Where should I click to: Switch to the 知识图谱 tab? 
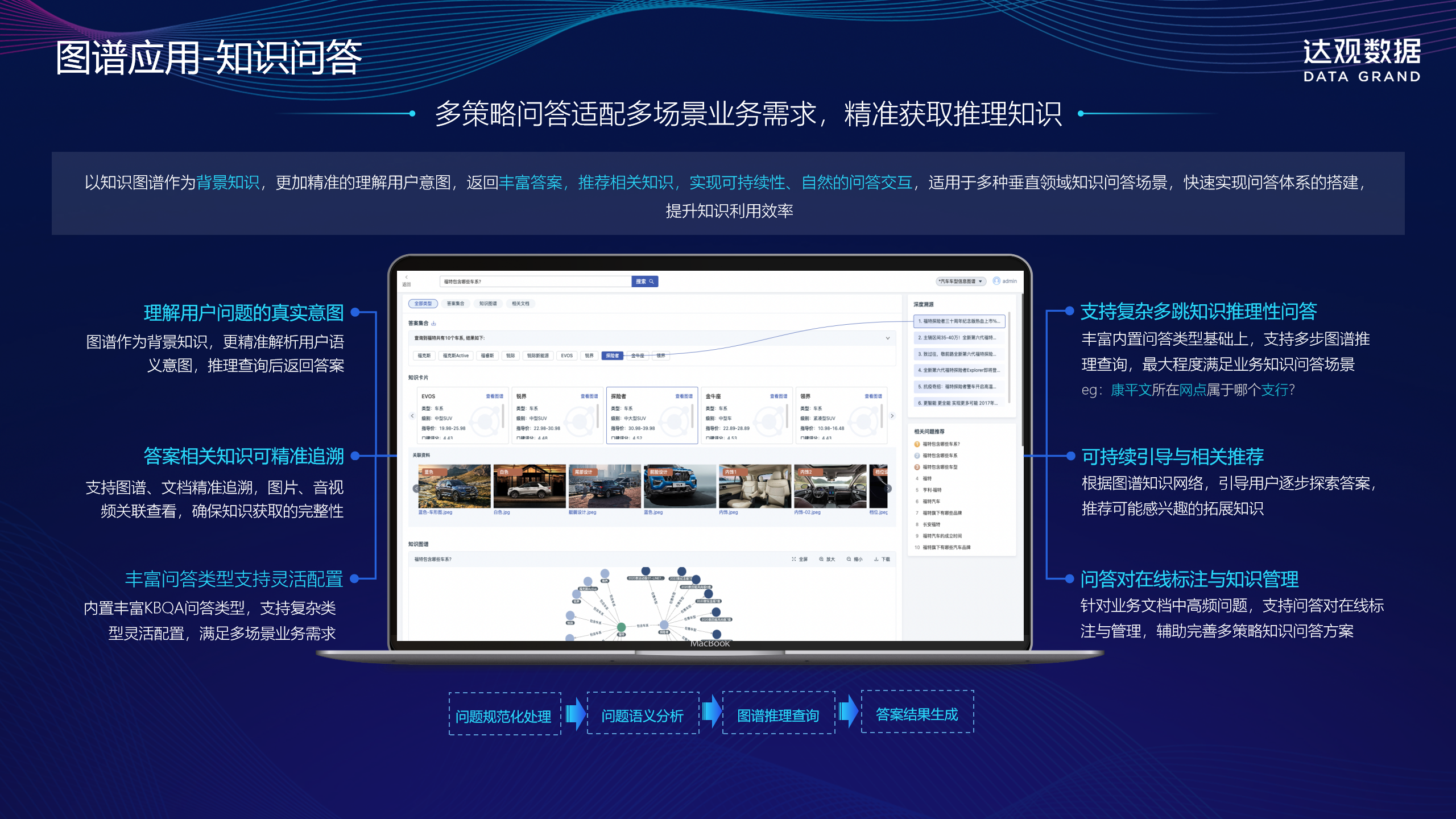[487, 304]
